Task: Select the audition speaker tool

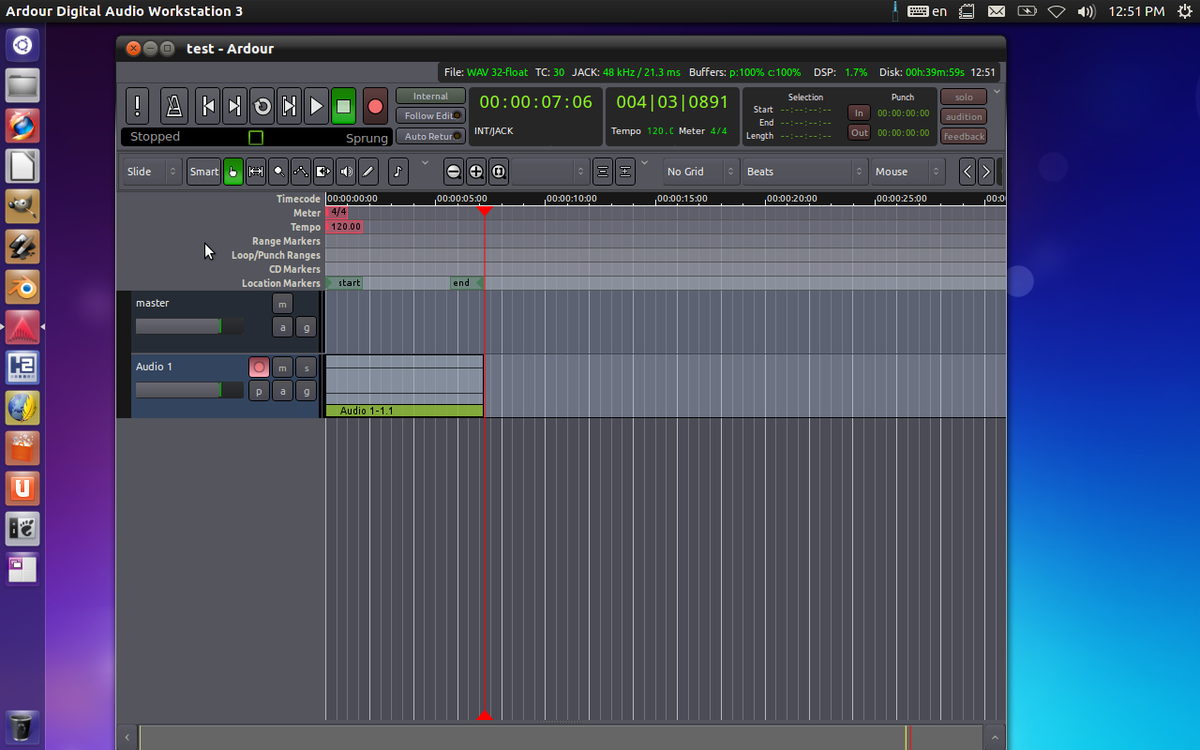Action: pyautogui.click(x=346, y=172)
